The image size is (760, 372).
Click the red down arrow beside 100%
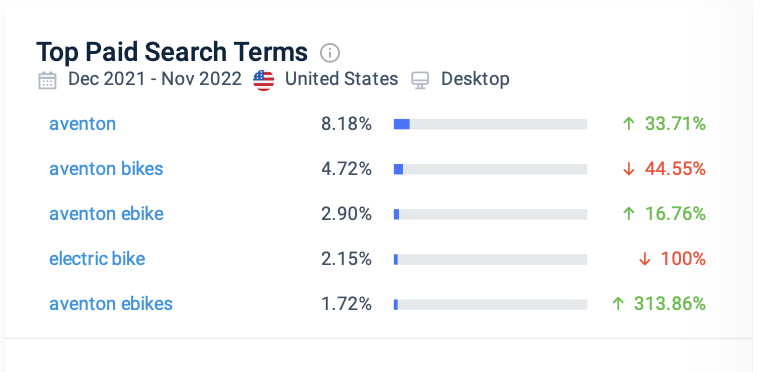pyautogui.click(x=644, y=259)
